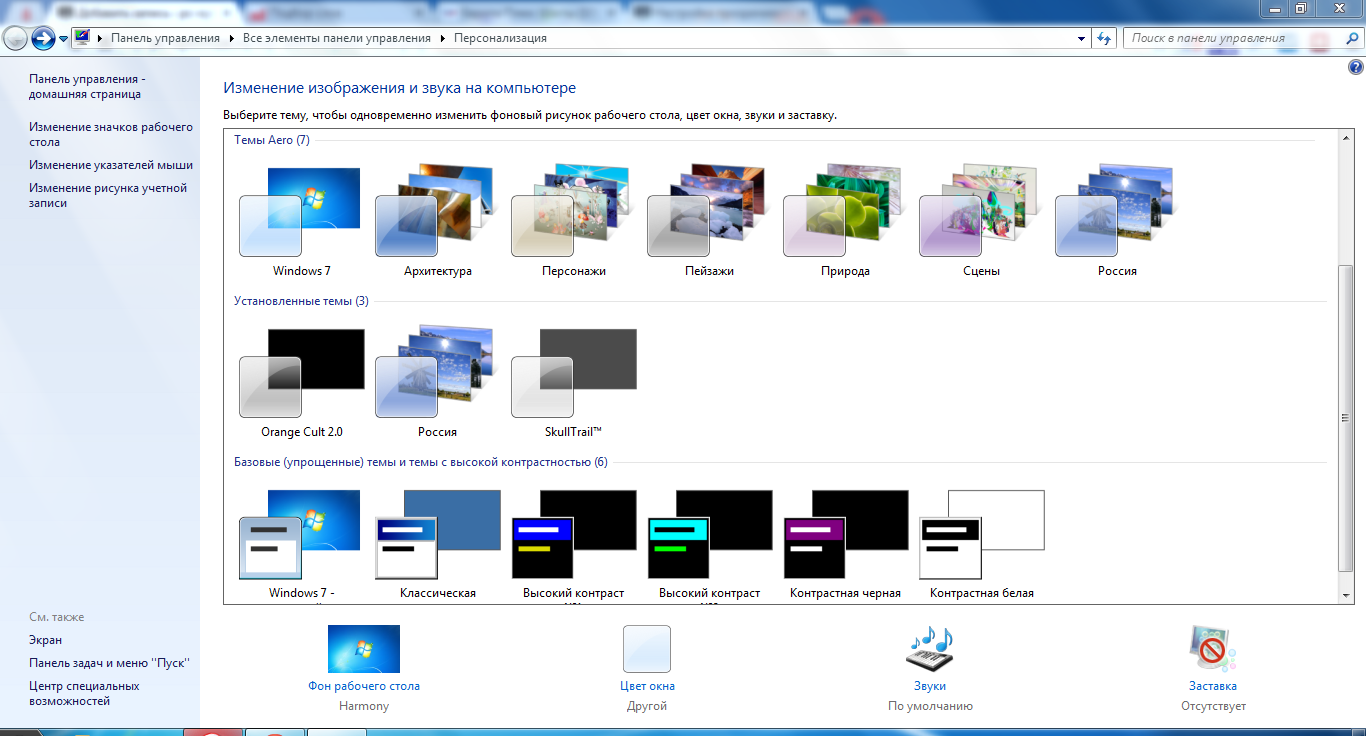1366x736 pixels.
Task: Open the 'Все элементы панели управления' breadcrumb
Action: tap(337, 38)
